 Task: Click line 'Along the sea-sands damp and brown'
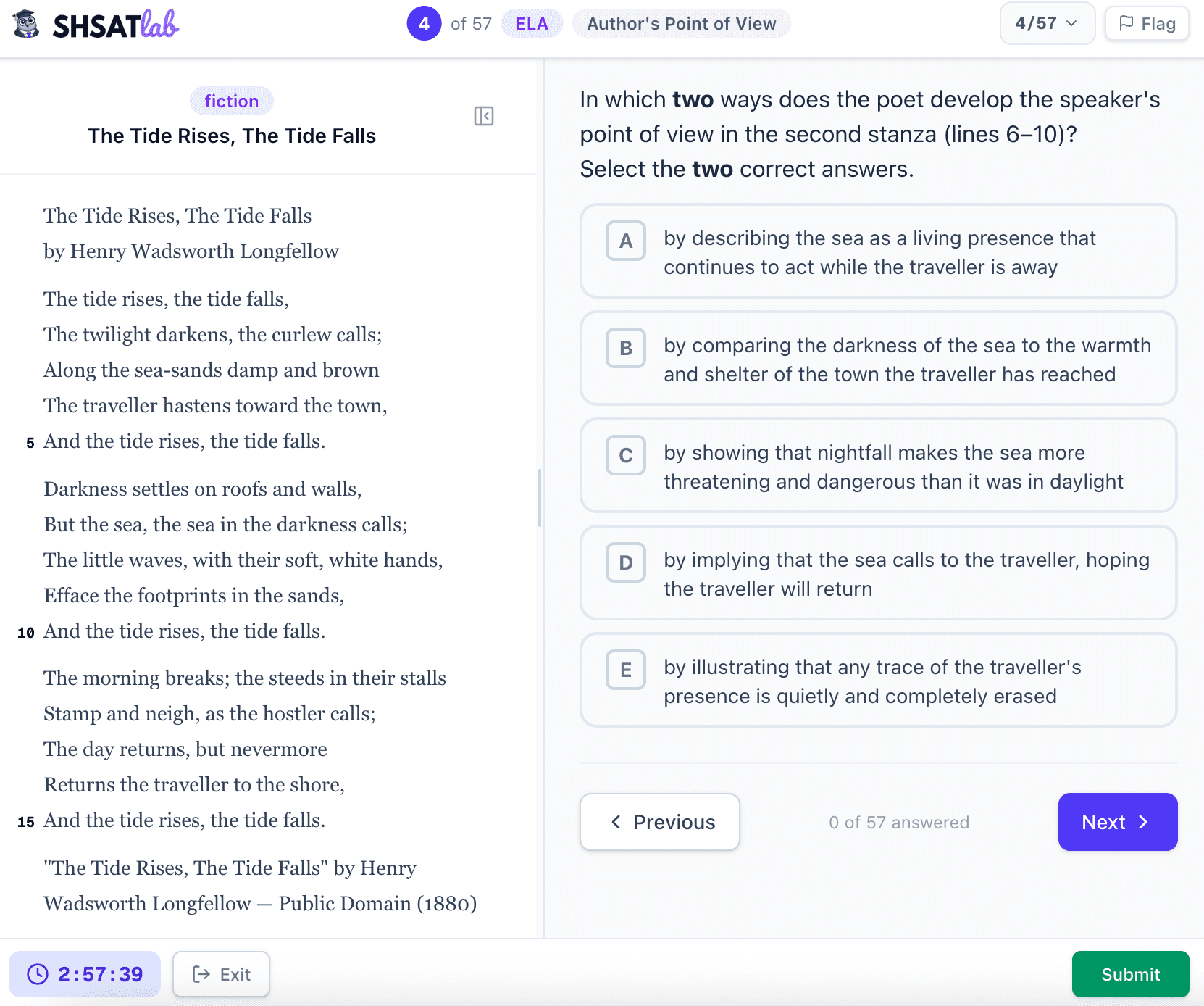(212, 370)
